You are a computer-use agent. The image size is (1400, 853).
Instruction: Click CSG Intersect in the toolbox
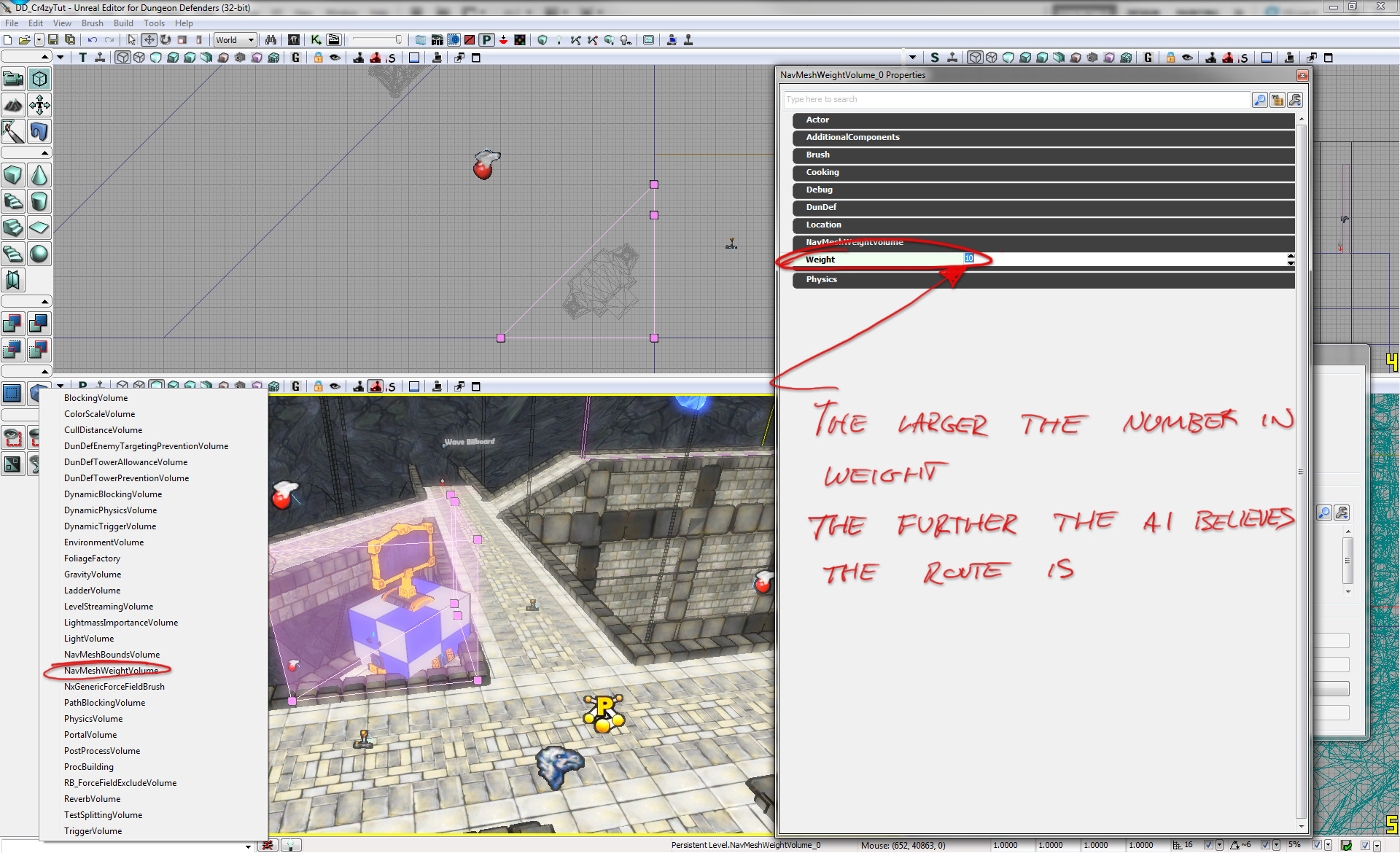(x=13, y=350)
